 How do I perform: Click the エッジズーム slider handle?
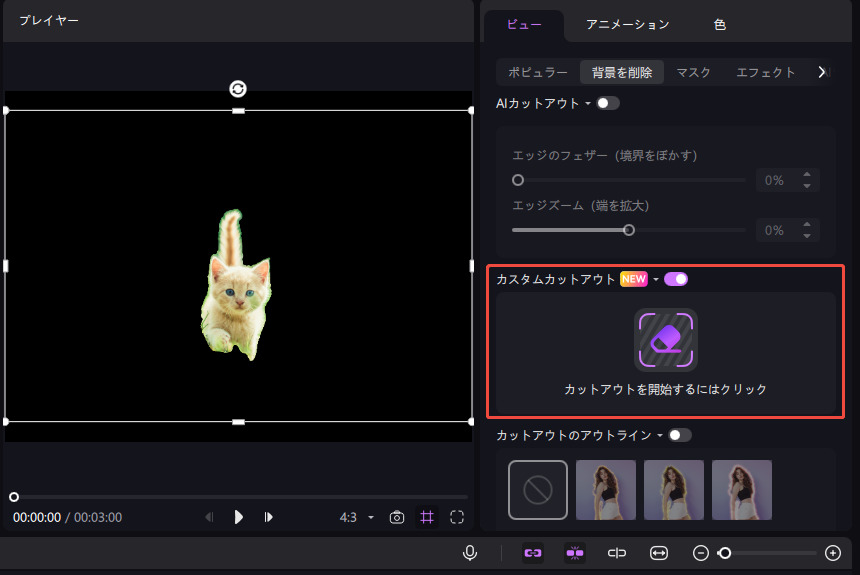(629, 229)
